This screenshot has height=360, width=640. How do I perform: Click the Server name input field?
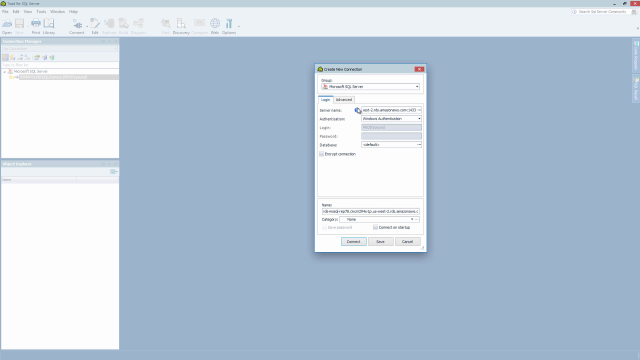pyautogui.click(x=389, y=110)
